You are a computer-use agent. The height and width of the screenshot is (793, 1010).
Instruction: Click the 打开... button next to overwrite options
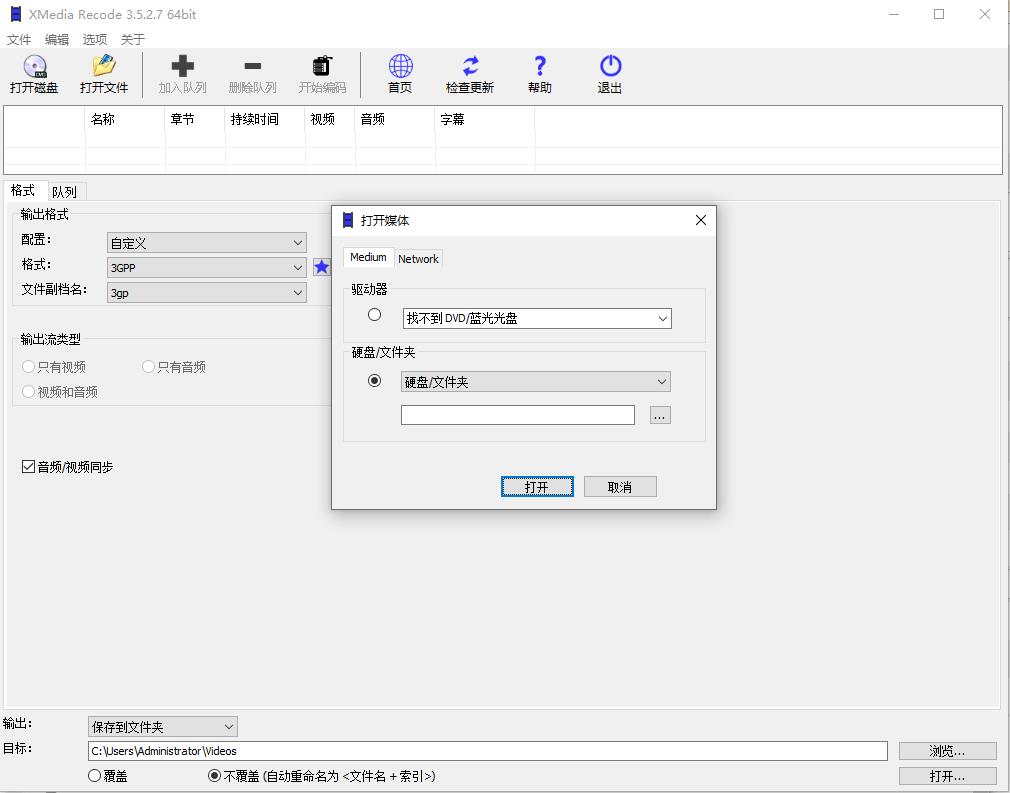[x=948, y=776]
